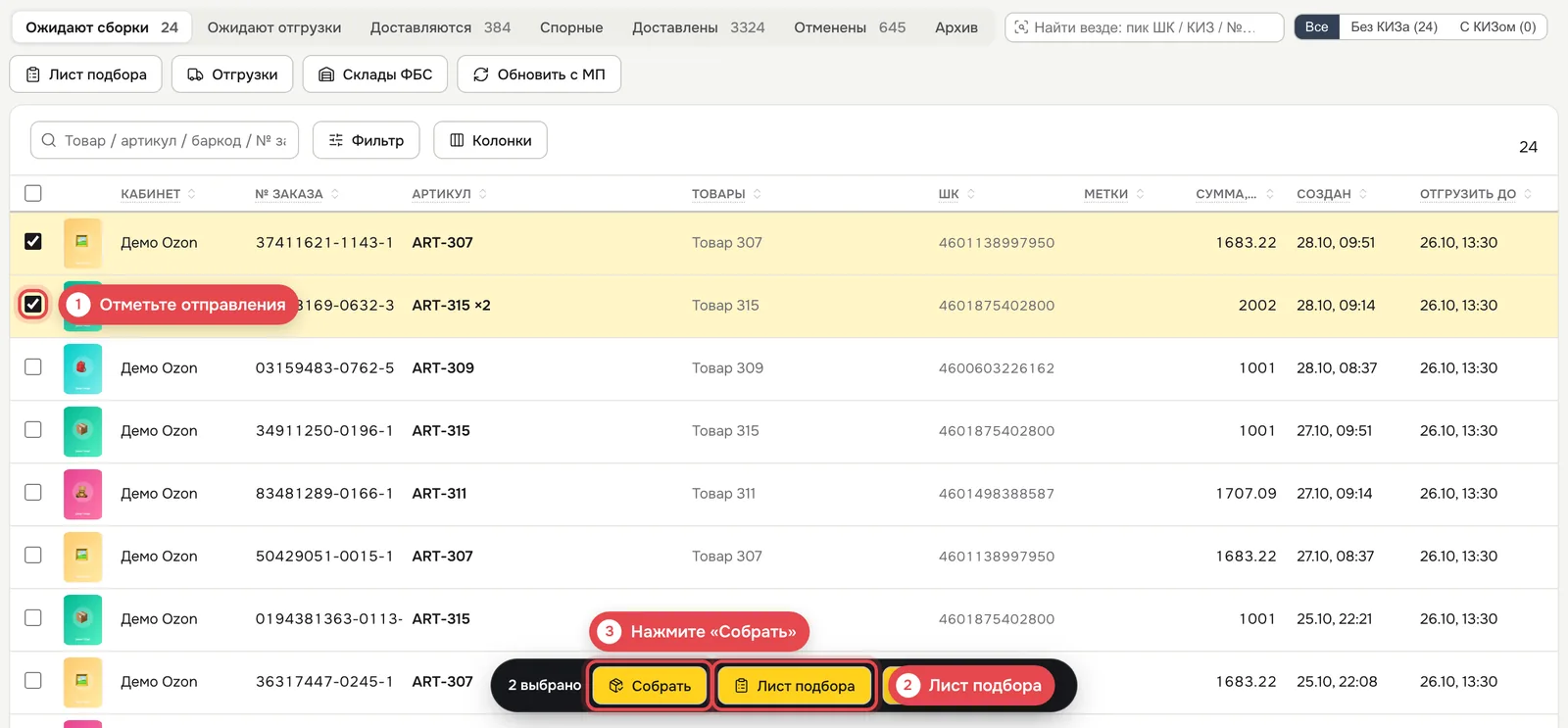Sort by АРТИКУЛ column

click(x=449, y=194)
